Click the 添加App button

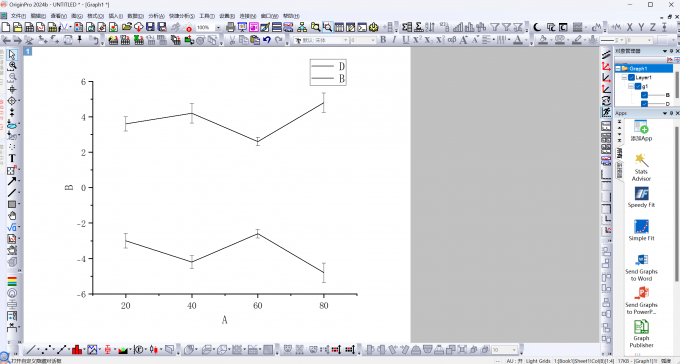[x=641, y=131]
